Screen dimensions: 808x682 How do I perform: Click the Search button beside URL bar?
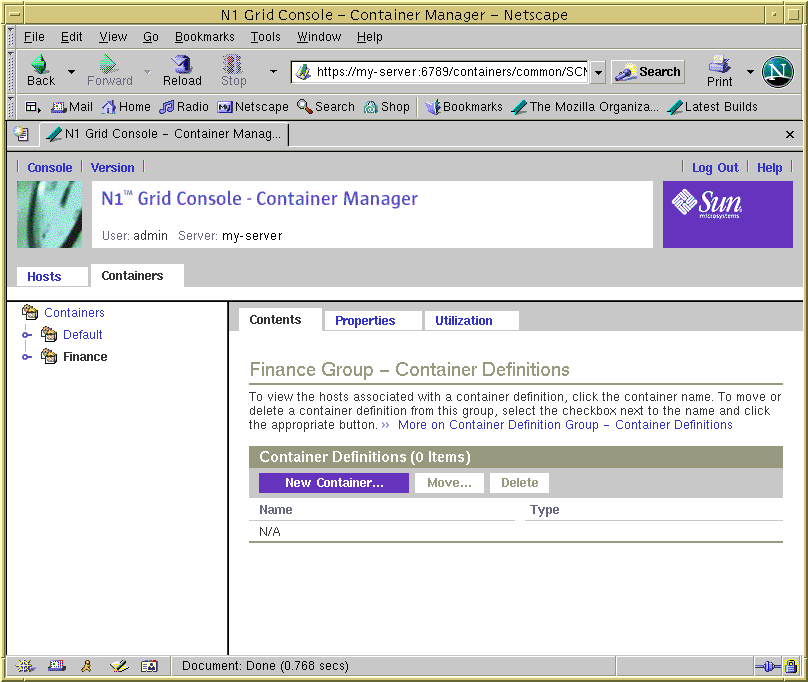648,72
